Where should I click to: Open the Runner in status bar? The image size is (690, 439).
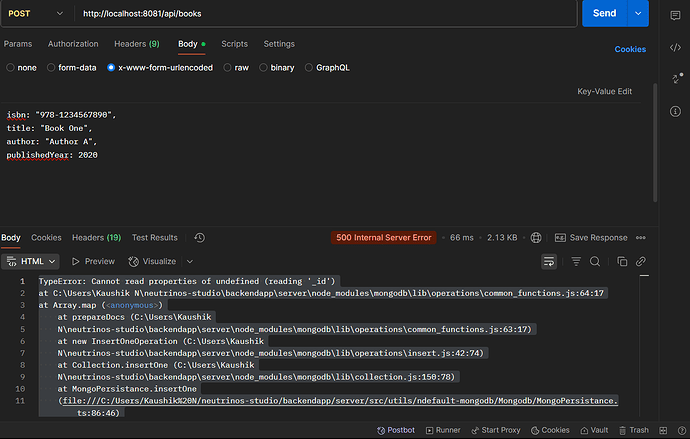443,430
